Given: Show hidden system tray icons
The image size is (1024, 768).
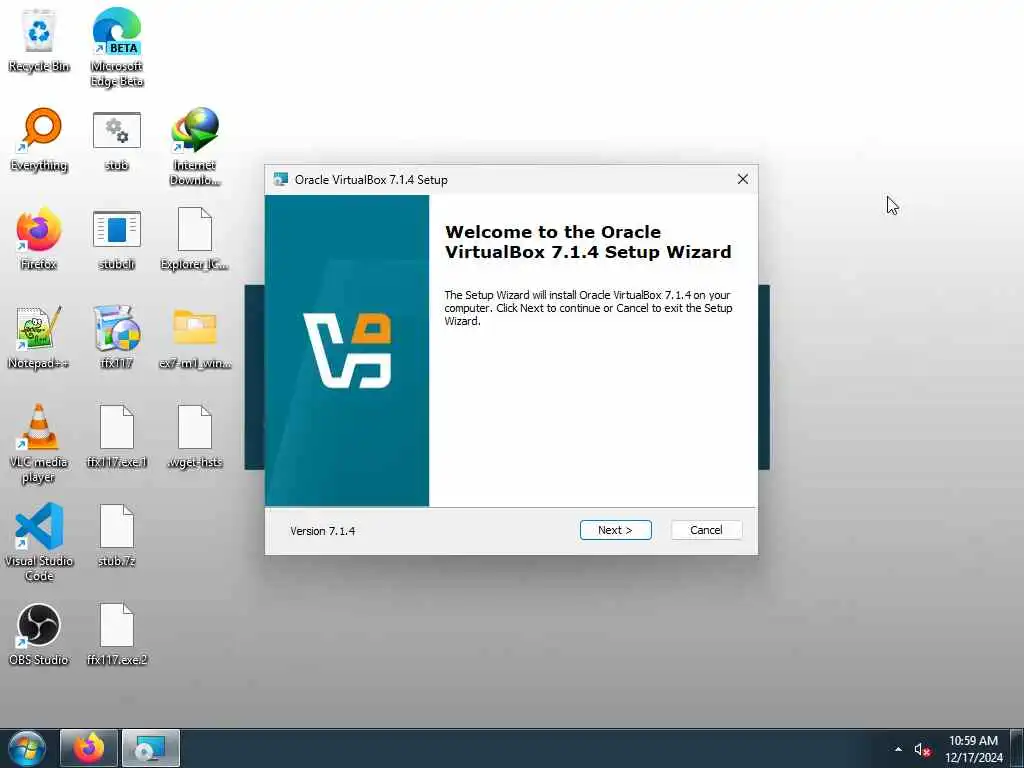Looking at the screenshot, I should 898,749.
